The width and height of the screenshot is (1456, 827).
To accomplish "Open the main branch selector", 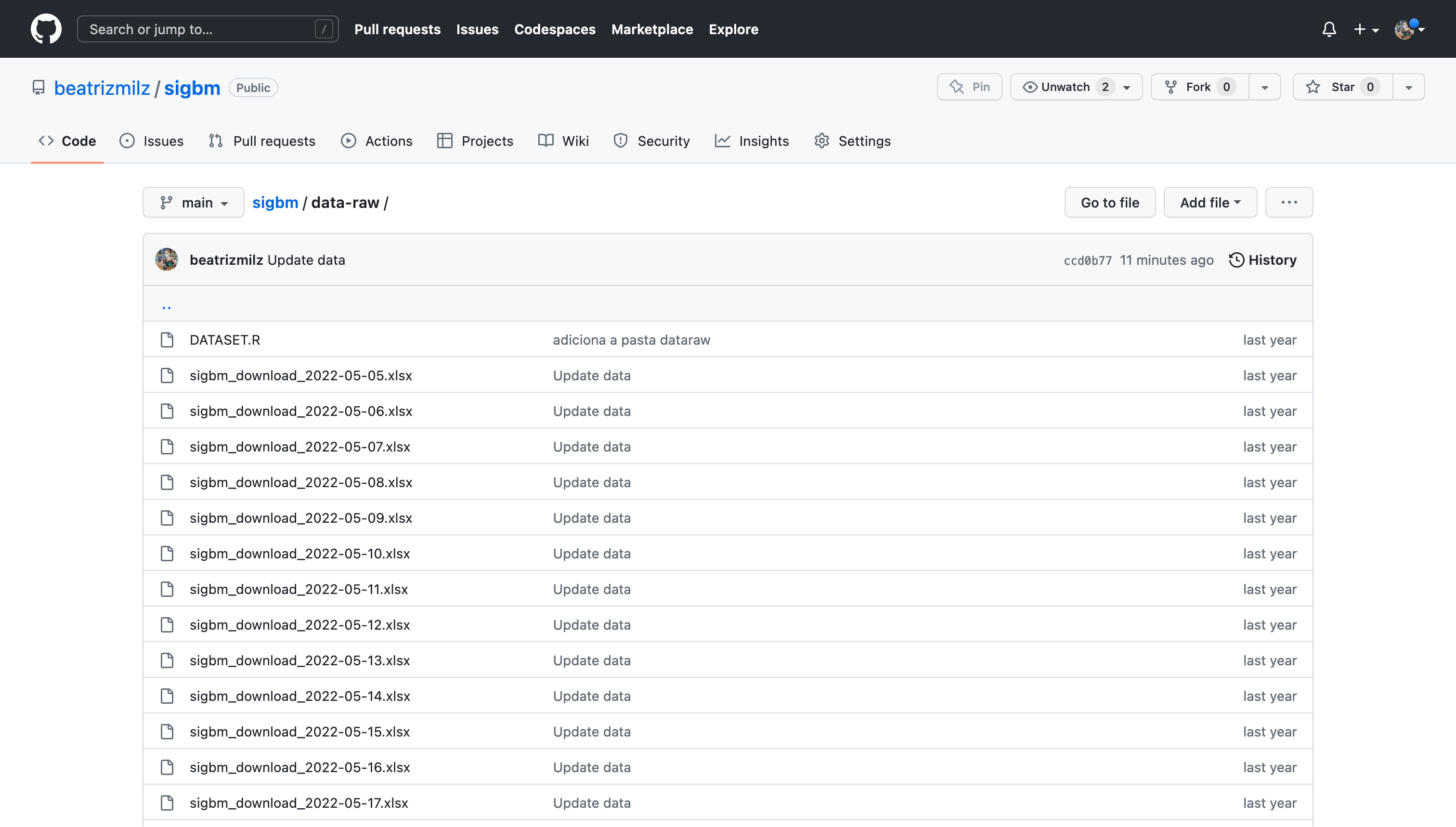I will click(193, 202).
